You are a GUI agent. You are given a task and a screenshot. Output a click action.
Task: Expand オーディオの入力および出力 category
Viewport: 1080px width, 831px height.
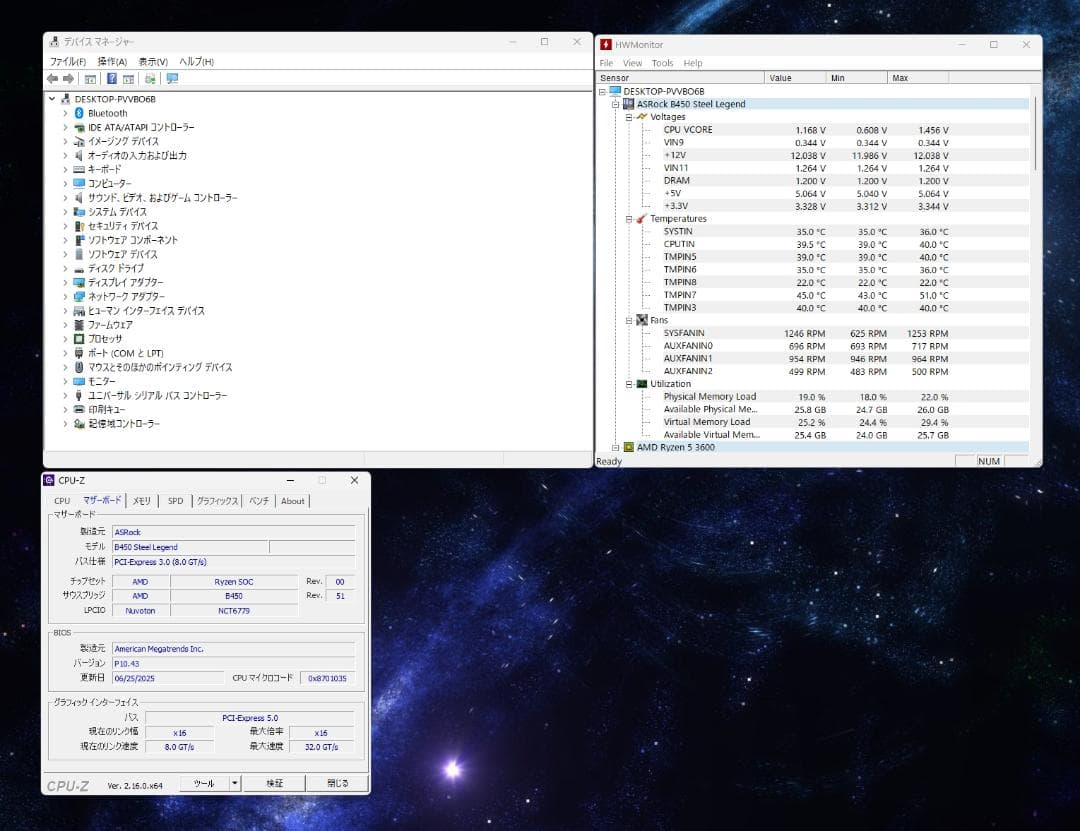65,156
